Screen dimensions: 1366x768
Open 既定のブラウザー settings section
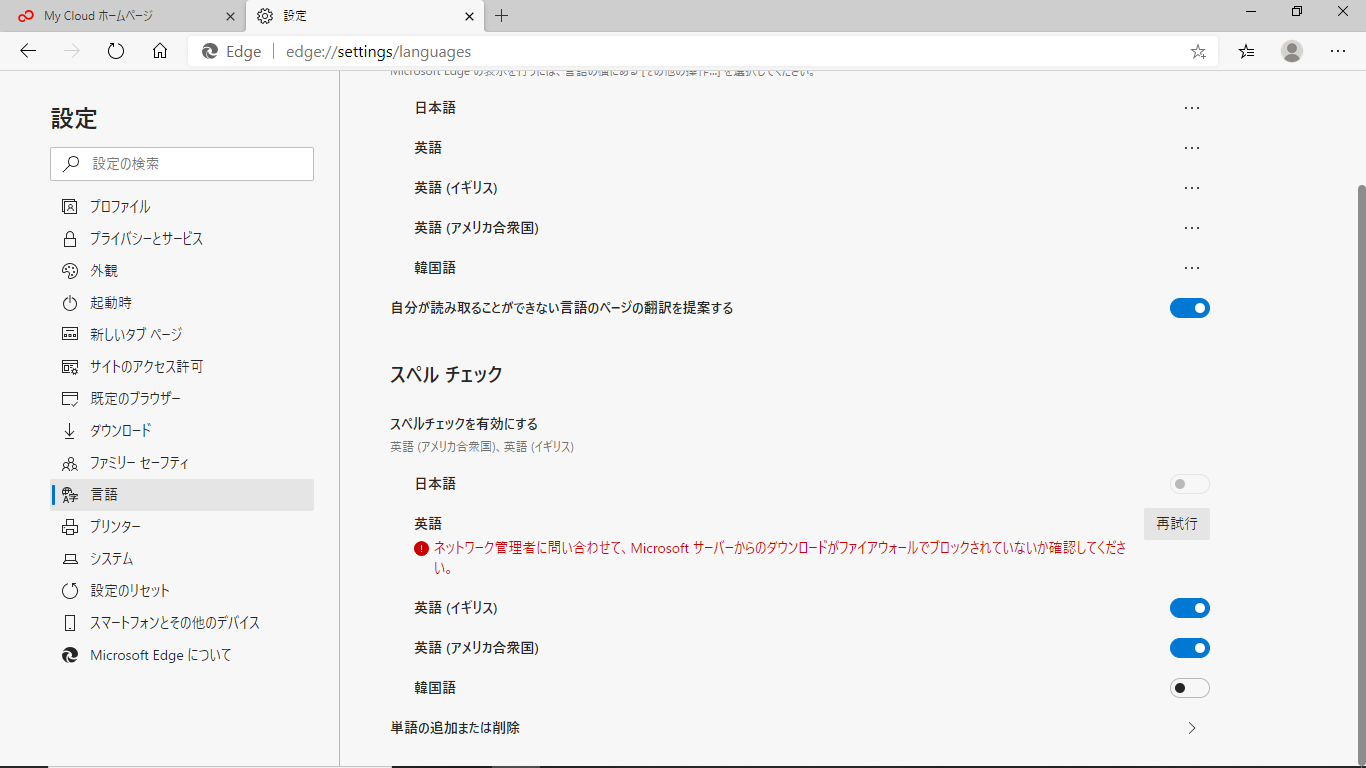coord(182,398)
